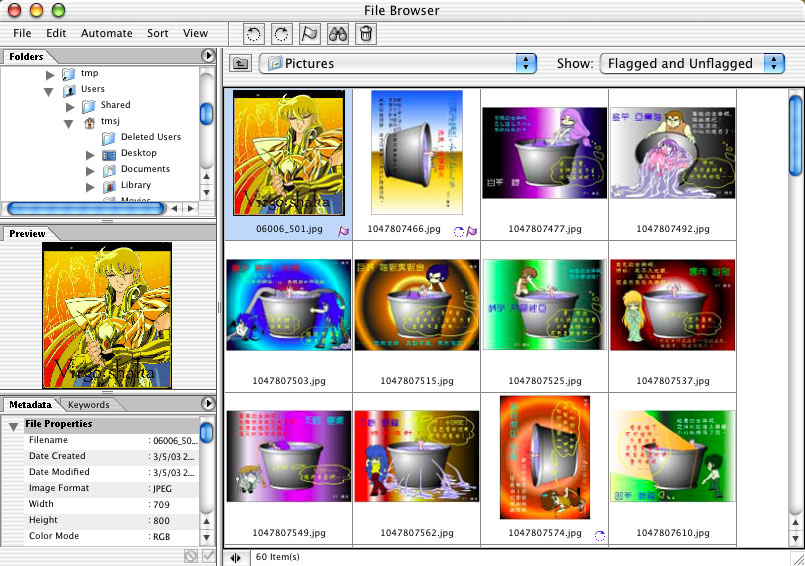Go up one folder level
Screen dimensions: 805x566
[x=241, y=64]
